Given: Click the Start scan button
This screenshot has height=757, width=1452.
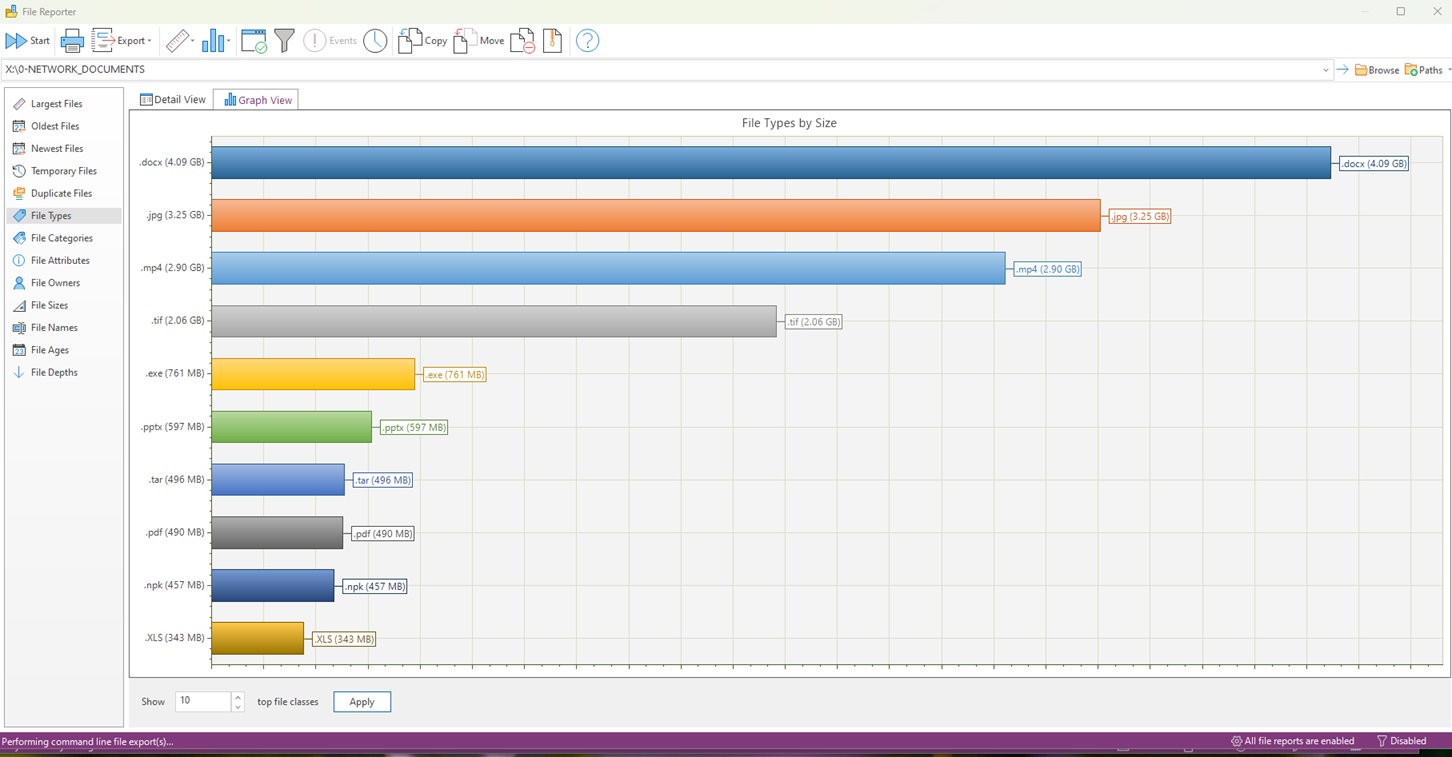Looking at the screenshot, I should coord(28,41).
